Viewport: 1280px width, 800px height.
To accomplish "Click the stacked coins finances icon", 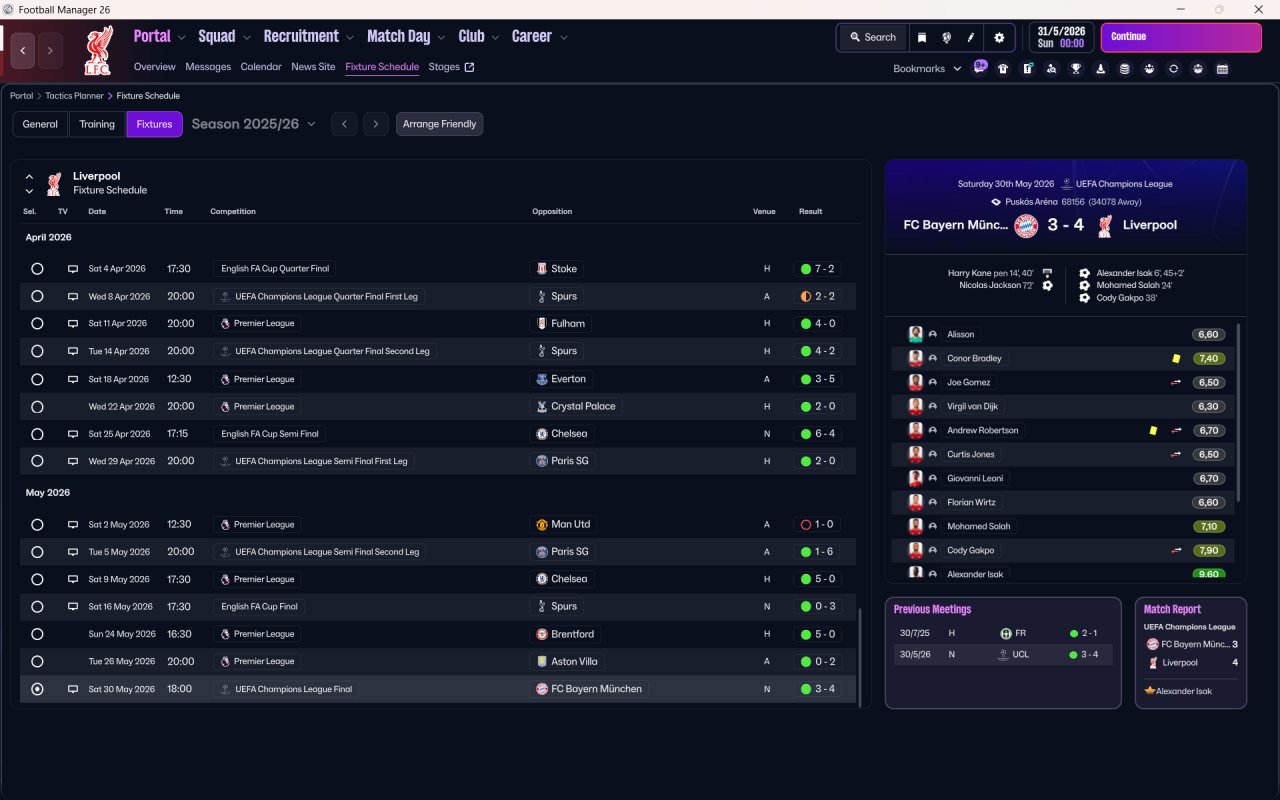I will [1124, 69].
